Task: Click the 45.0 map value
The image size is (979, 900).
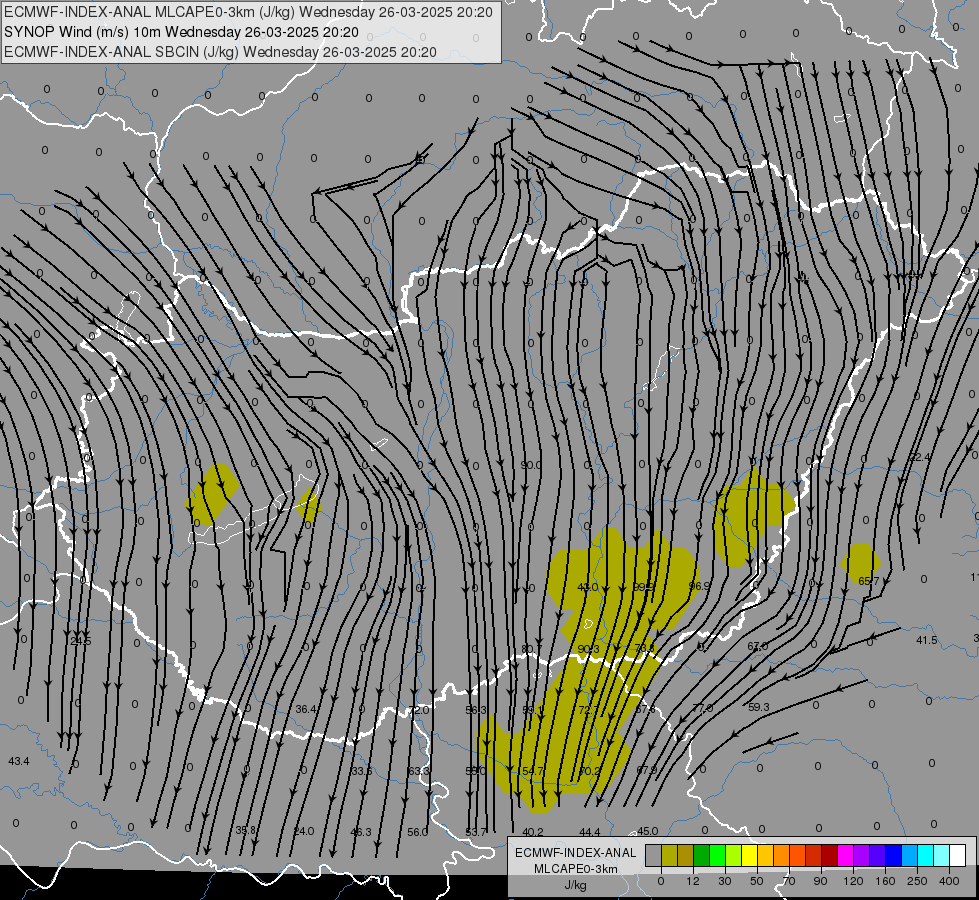Action: pos(647,831)
